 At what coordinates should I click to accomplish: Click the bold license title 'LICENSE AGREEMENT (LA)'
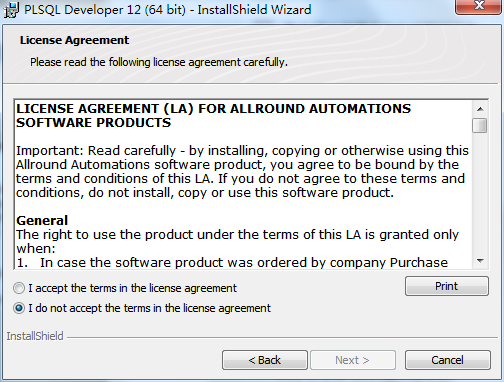coord(105,109)
